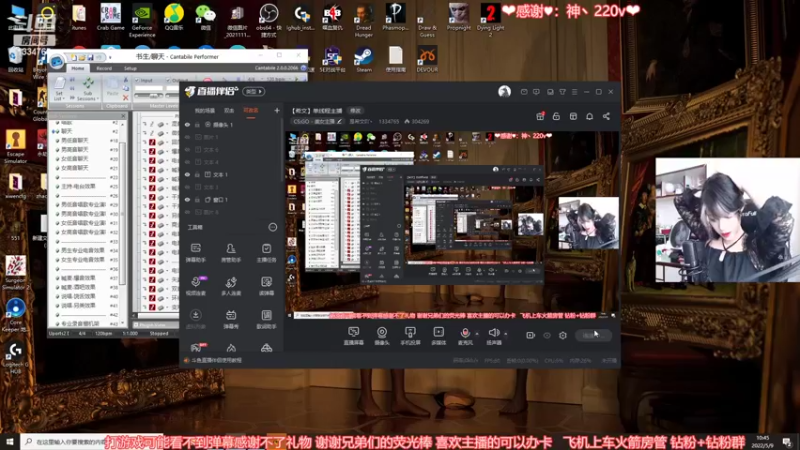Switch to Cantabile's Home tab
This screenshot has height=450, width=800.
click(78, 68)
